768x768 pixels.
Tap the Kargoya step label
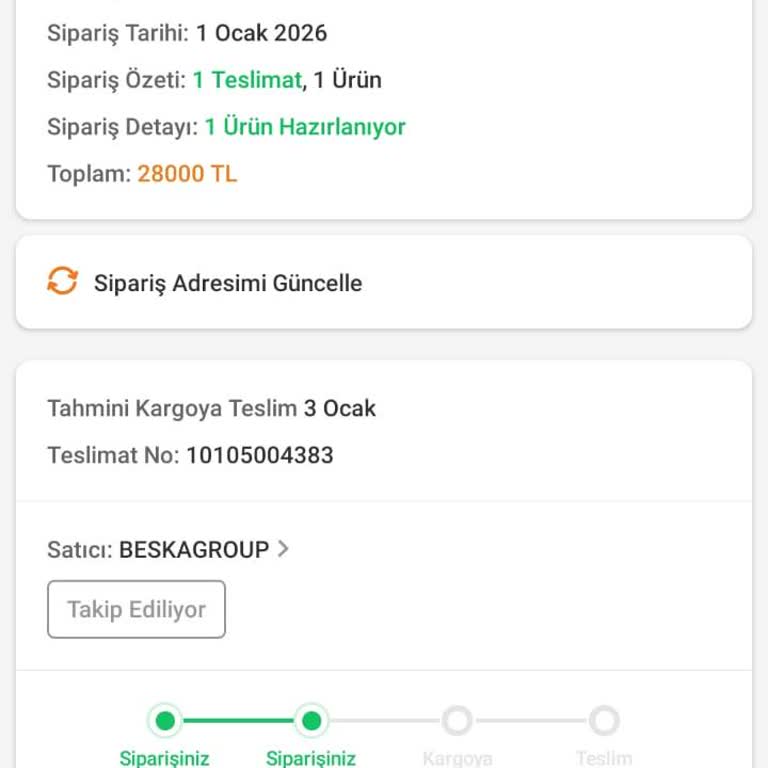(457, 758)
